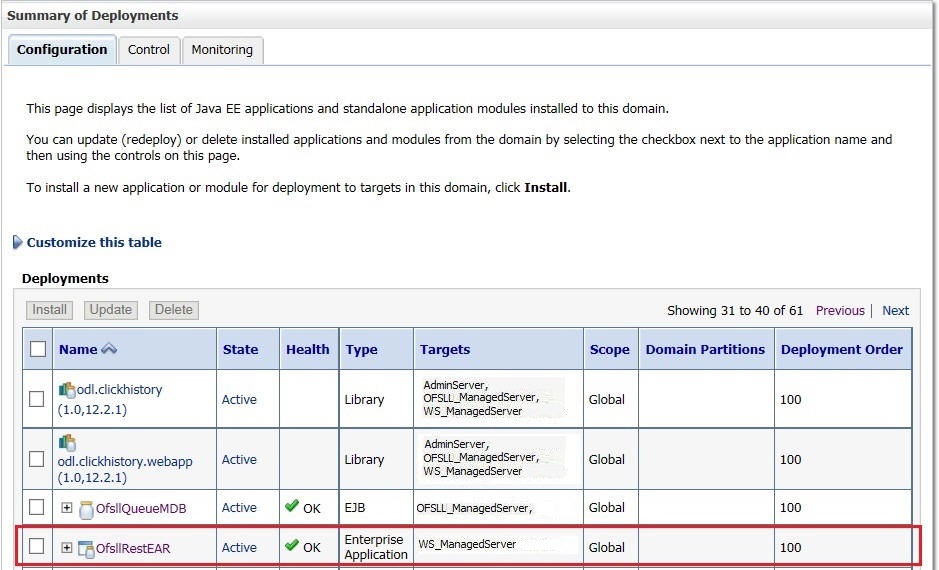Sort by the Deployment Order column header
This screenshot has height=570, width=939.
(x=841, y=350)
